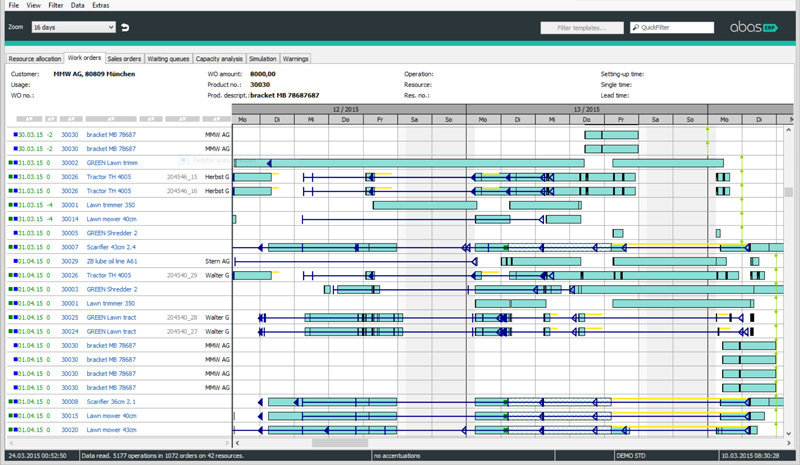Switch to the Resource allocation tab
Image resolution: width=800 pixels, height=465 pixels.
point(34,59)
